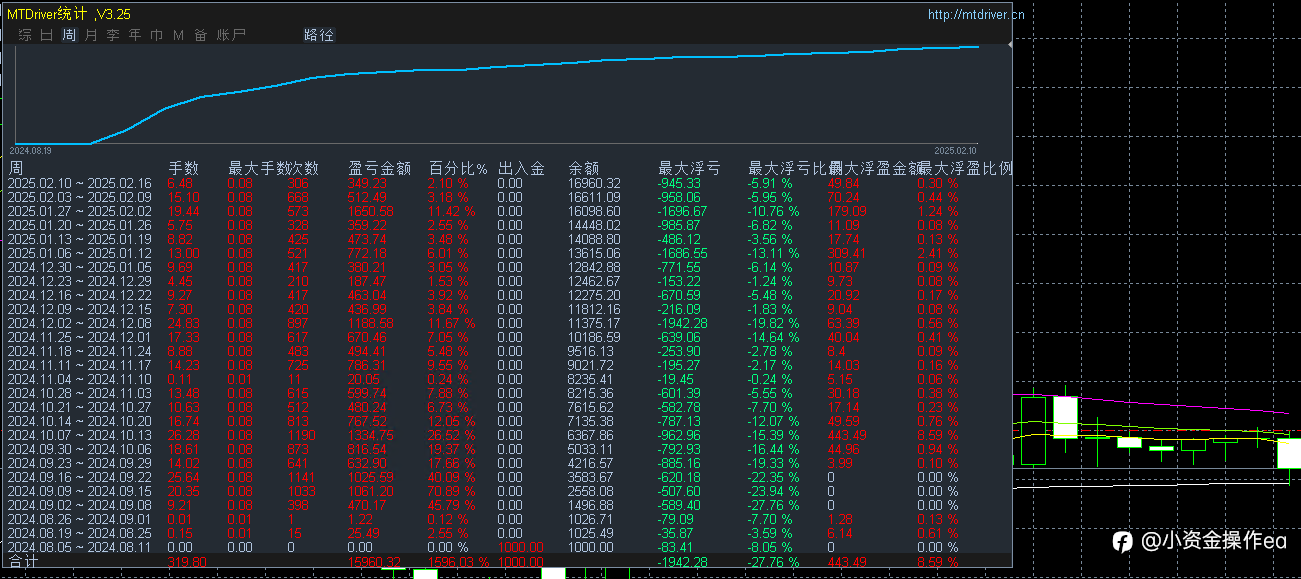Click the 百分比% column header
This screenshot has width=1301, height=579.
coord(458,168)
